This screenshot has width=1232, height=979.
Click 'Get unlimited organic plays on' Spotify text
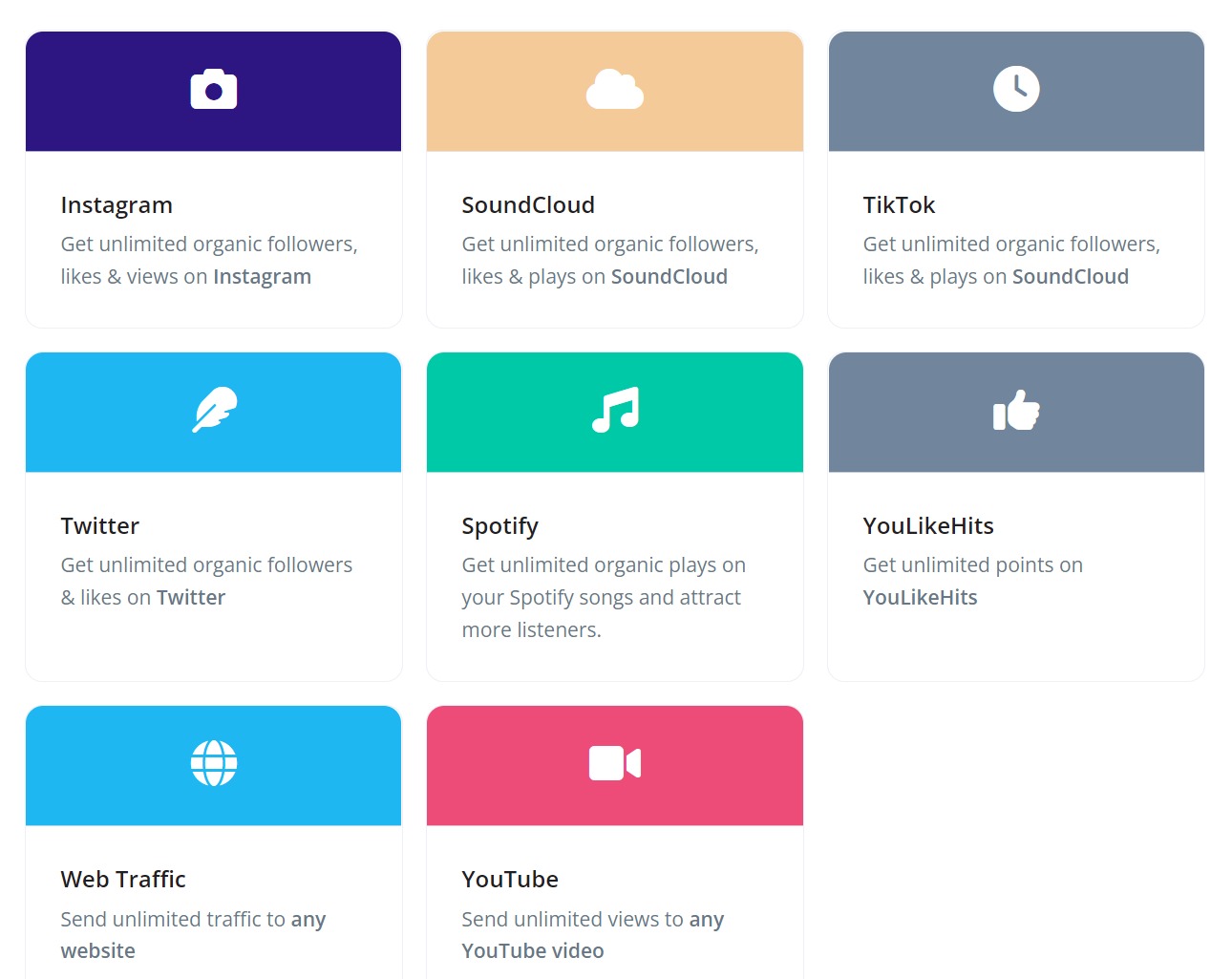click(604, 565)
